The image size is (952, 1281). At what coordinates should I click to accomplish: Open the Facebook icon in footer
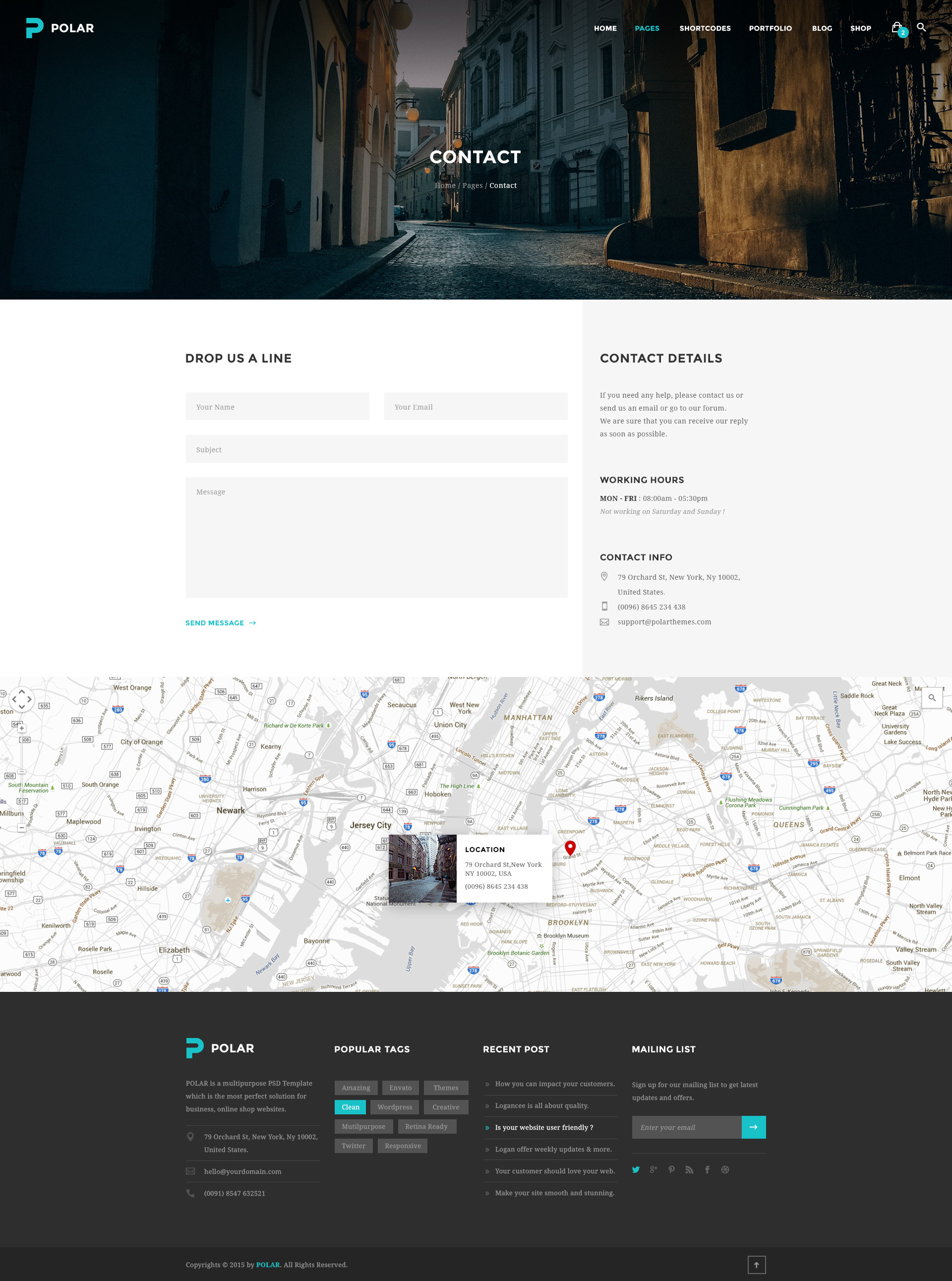[x=707, y=1169]
